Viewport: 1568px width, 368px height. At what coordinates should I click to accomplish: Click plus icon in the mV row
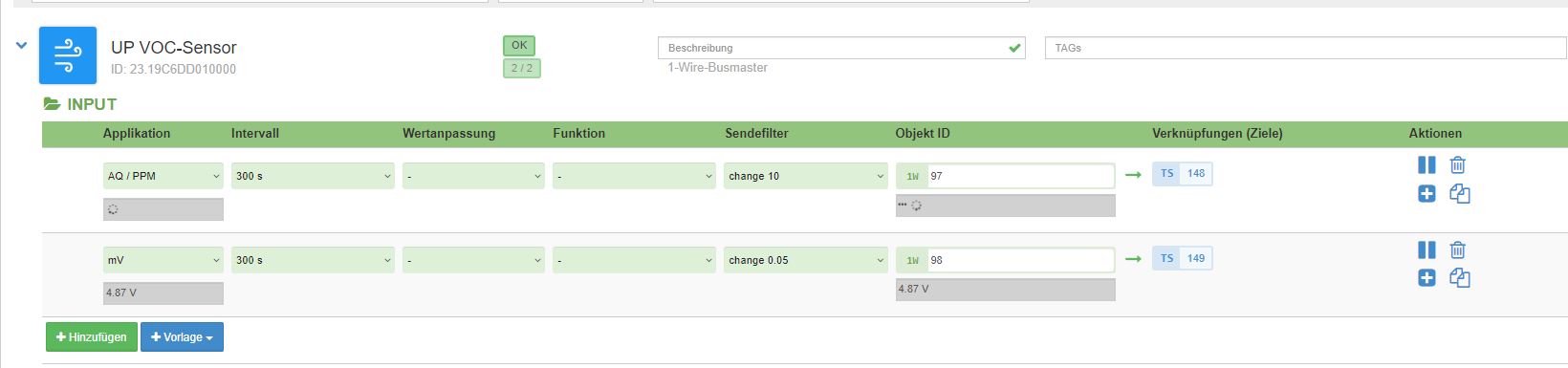(1426, 278)
